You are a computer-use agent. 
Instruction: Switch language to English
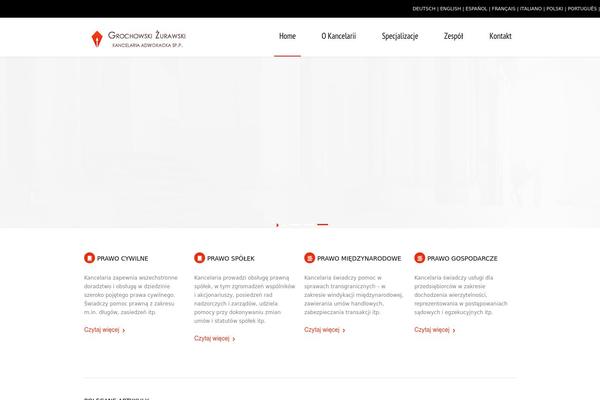(450, 8)
